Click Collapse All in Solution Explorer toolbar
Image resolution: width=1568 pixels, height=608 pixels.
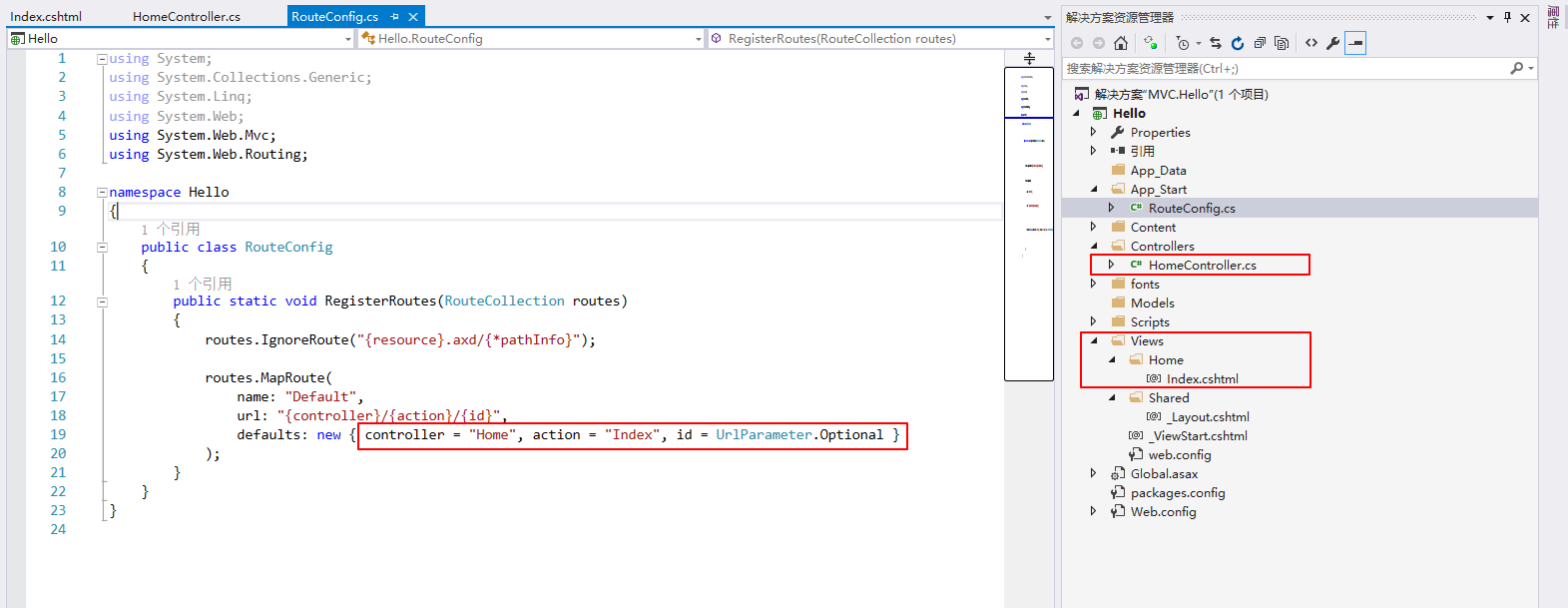tap(1260, 43)
